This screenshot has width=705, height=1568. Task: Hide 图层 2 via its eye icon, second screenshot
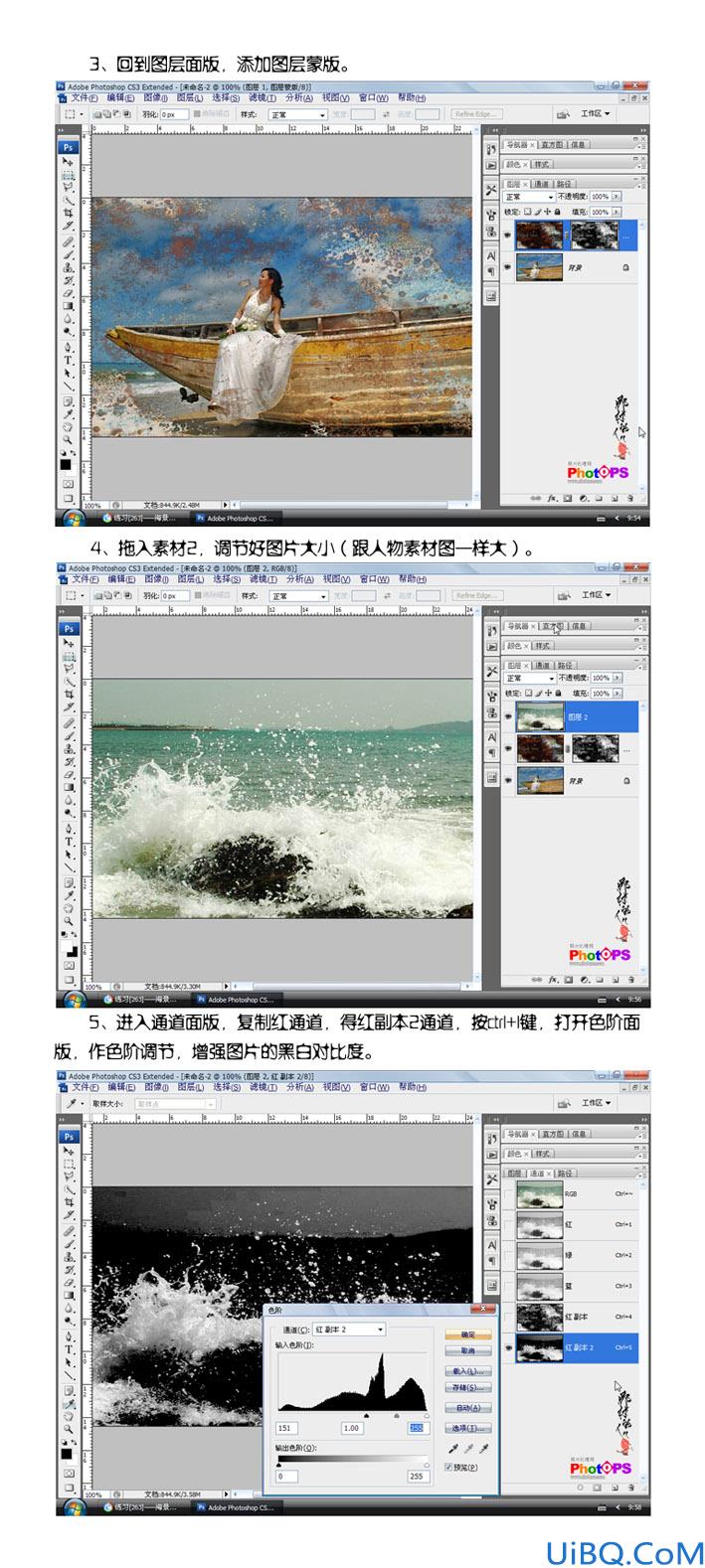tap(509, 716)
